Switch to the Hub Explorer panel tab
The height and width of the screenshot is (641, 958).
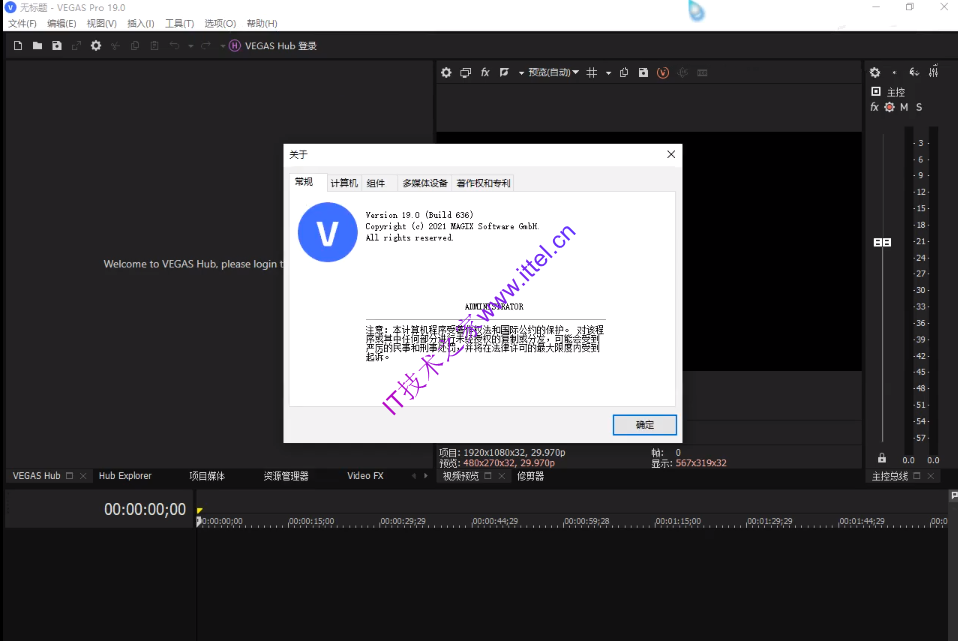125,475
